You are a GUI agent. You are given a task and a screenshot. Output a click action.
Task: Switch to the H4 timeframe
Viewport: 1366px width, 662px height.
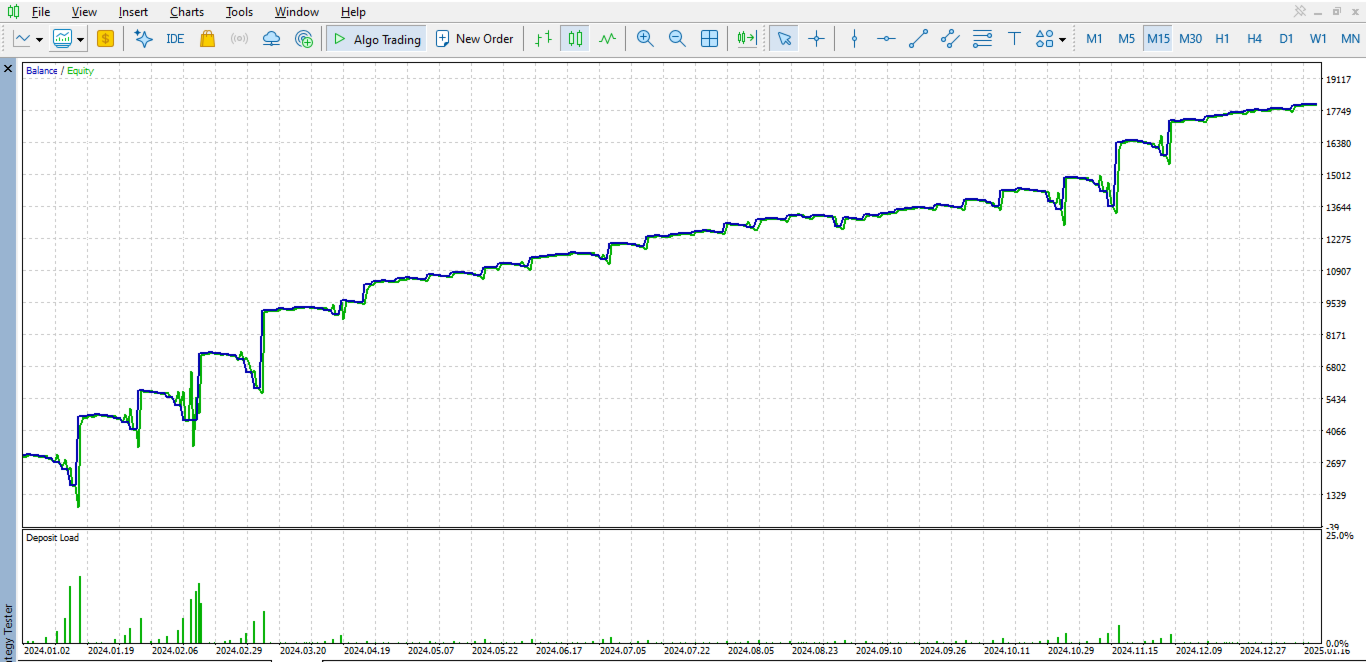tap(1254, 39)
